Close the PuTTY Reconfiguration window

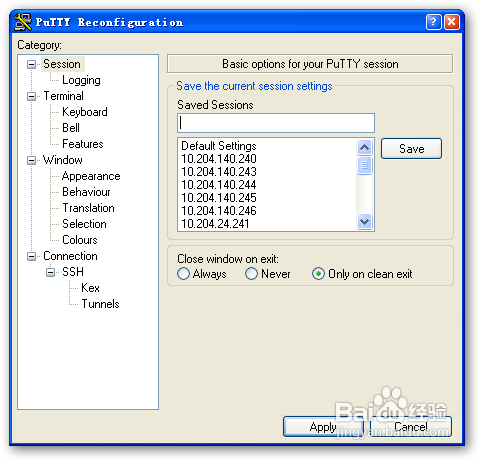(452, 22)
